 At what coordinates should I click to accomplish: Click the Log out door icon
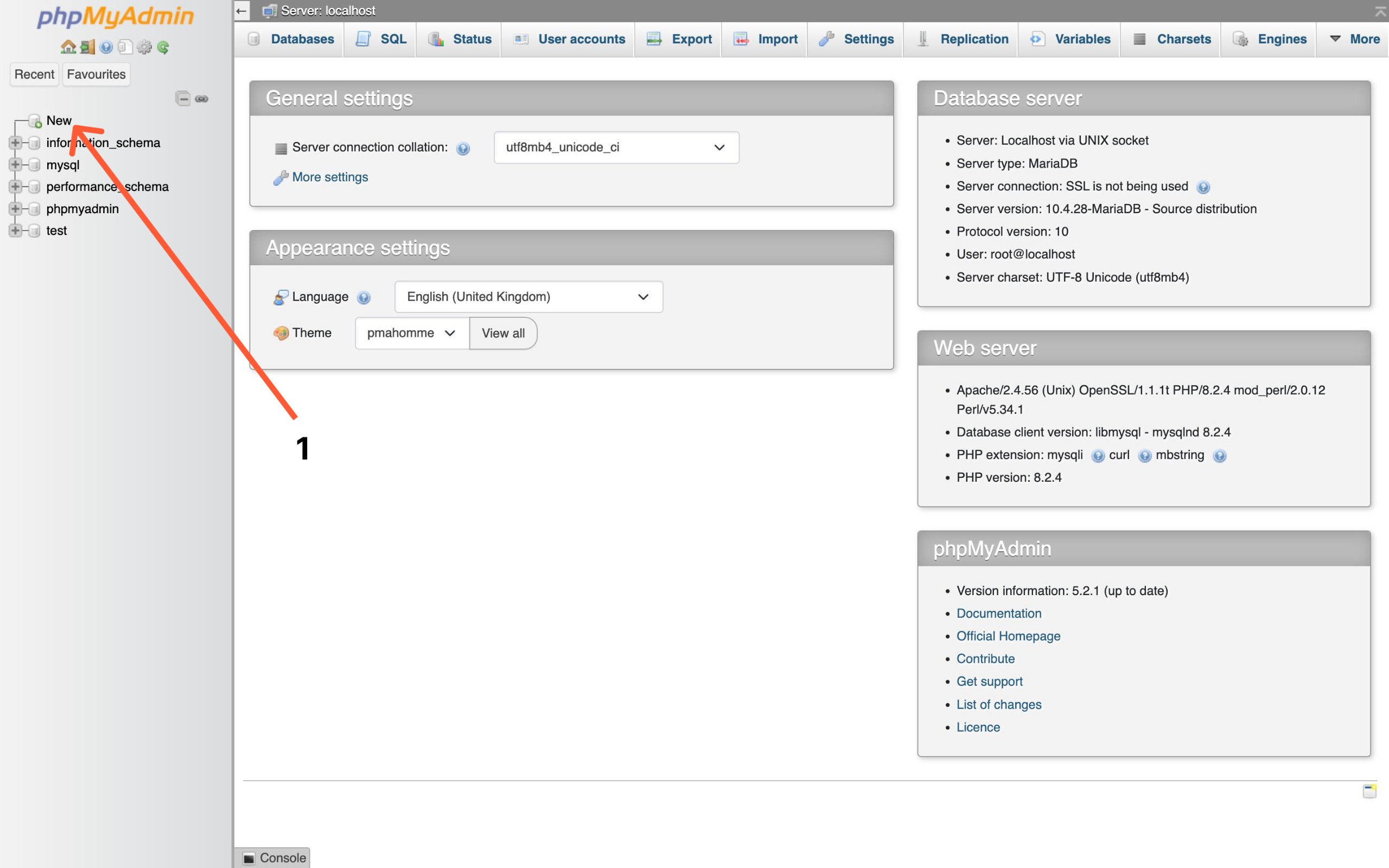tap(87, 47)
